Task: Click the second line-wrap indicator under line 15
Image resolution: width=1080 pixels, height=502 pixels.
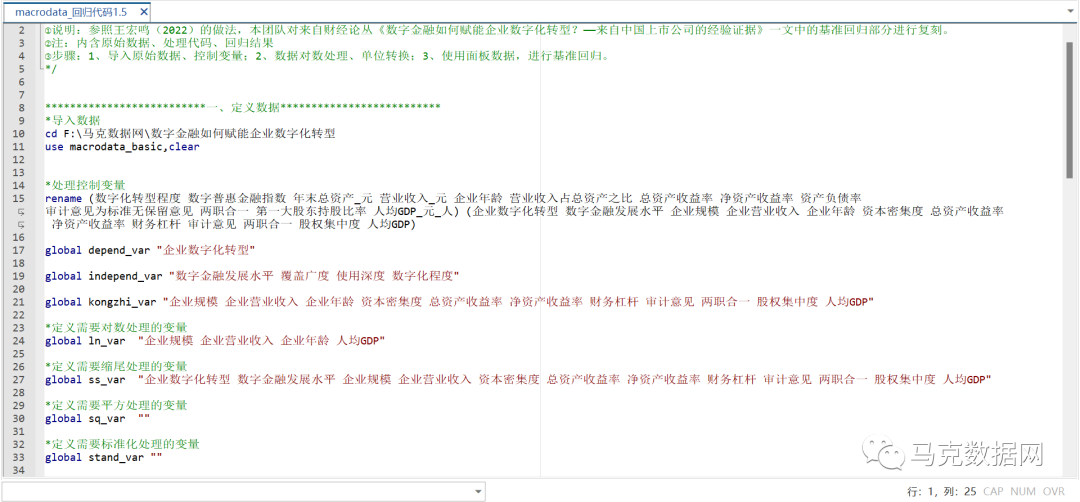Action: (22, 224)
